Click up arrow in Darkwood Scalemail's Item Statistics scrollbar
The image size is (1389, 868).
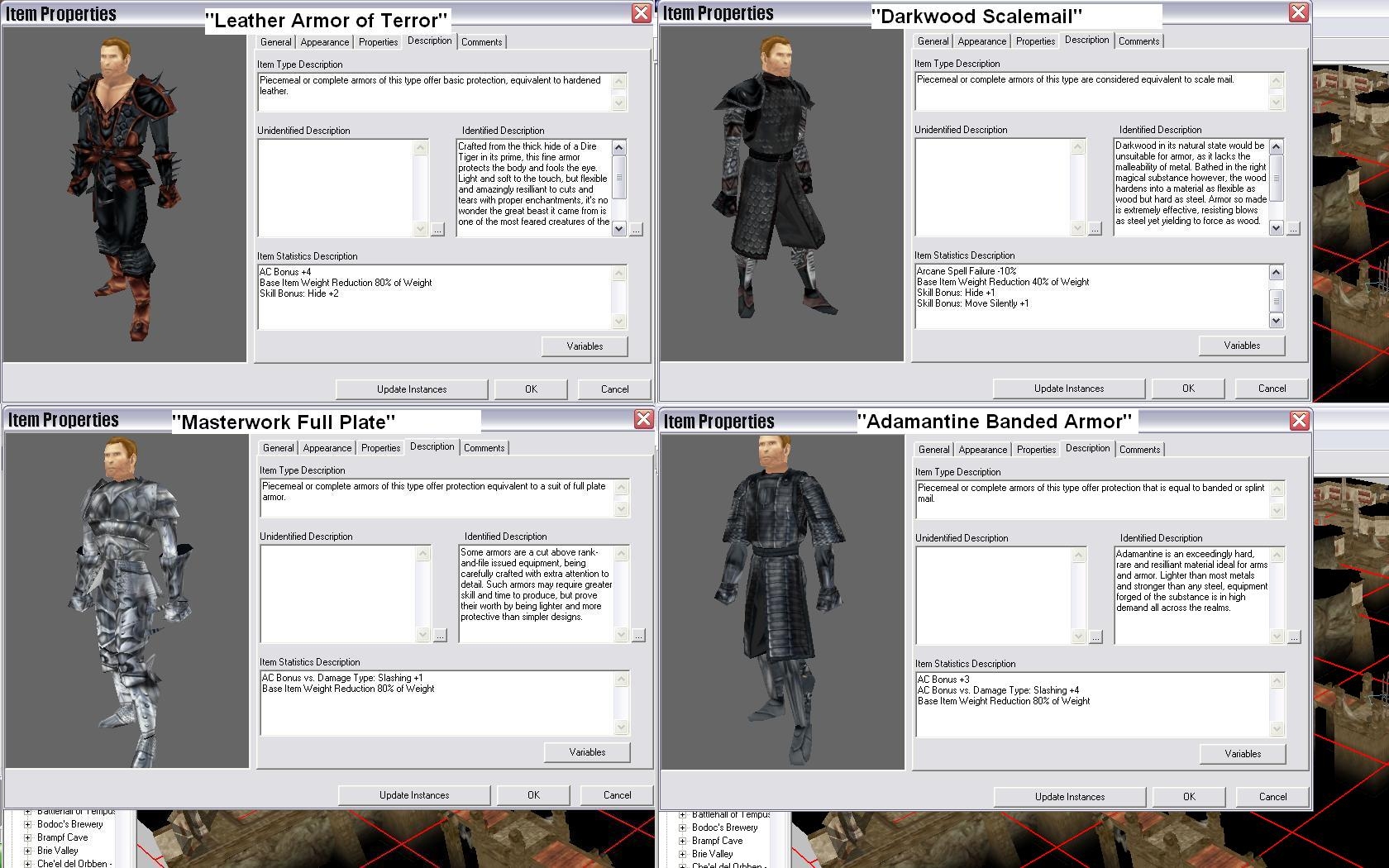[x=1276, y=273]
